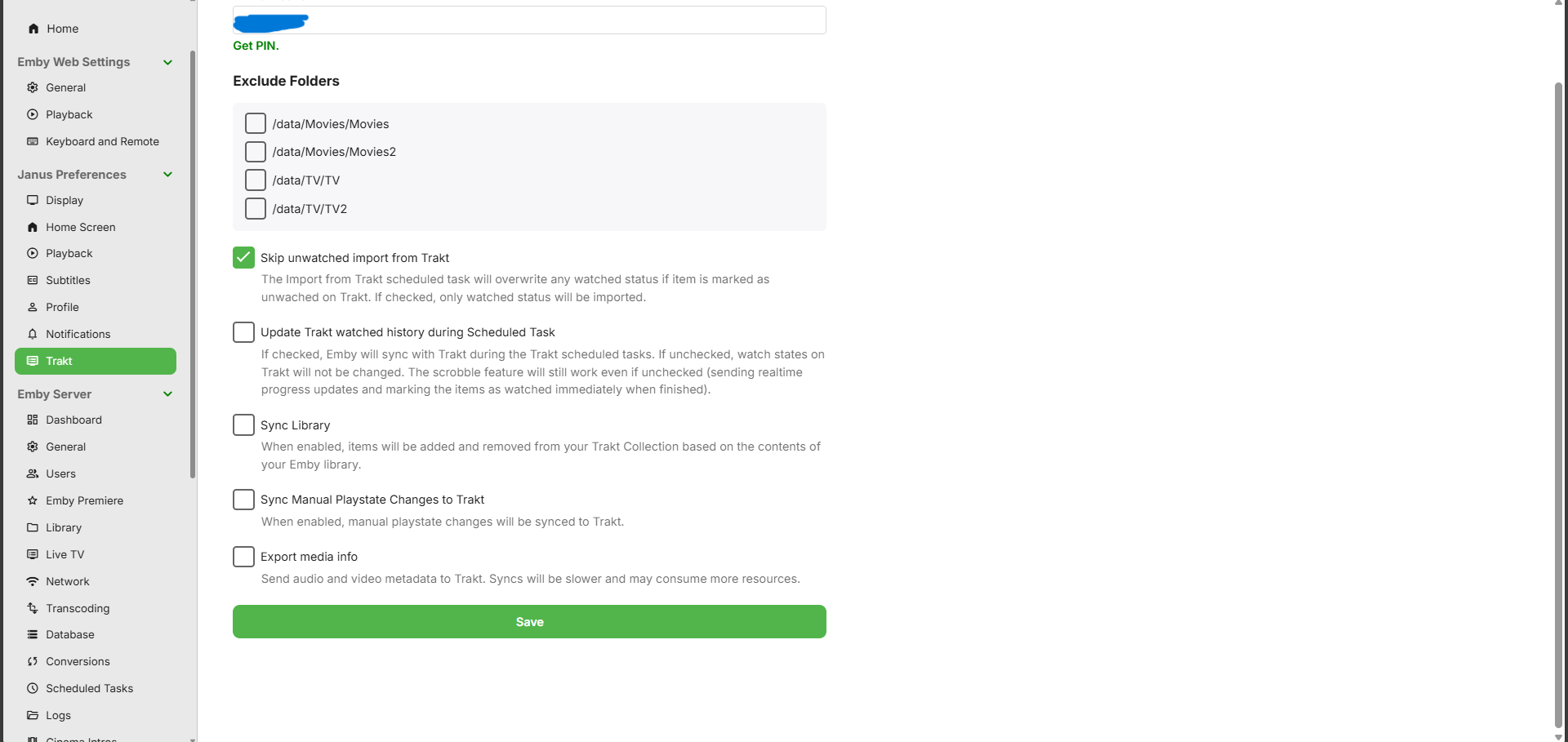
Task: Follow the Get PIN link
Action: point(256,46)
